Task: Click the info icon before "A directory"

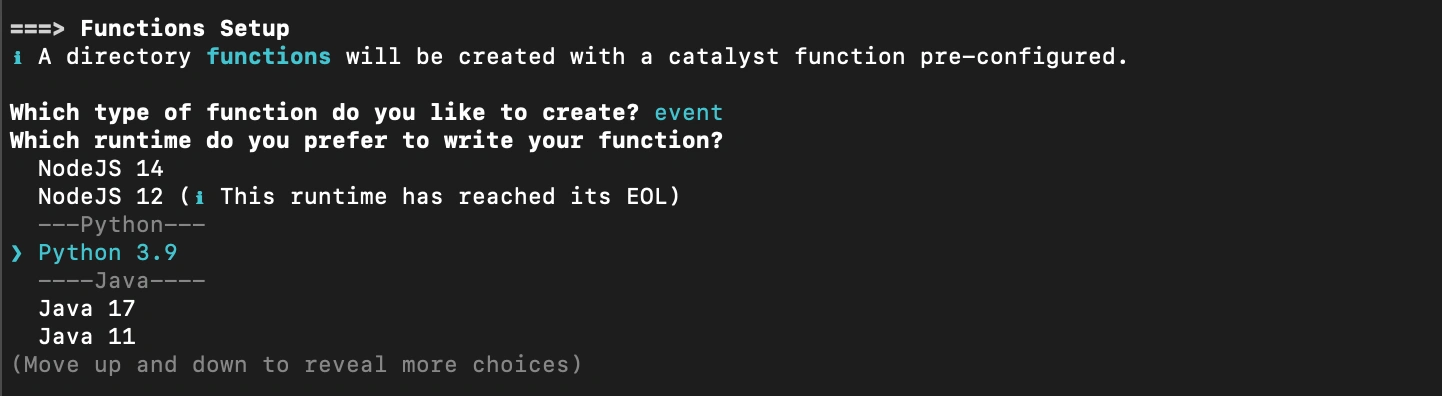Action: tap(16, 57)
